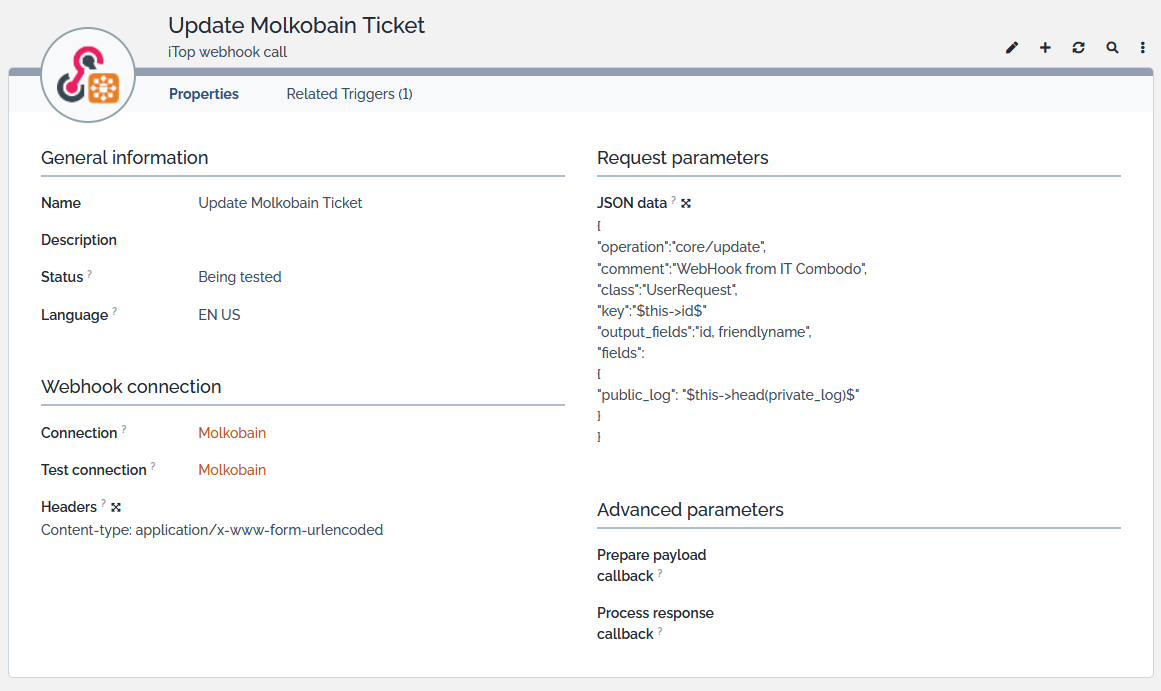Click the Status help tooltip icon
Viewport: 1161px width, 691px height.
[x=90, y=274]
